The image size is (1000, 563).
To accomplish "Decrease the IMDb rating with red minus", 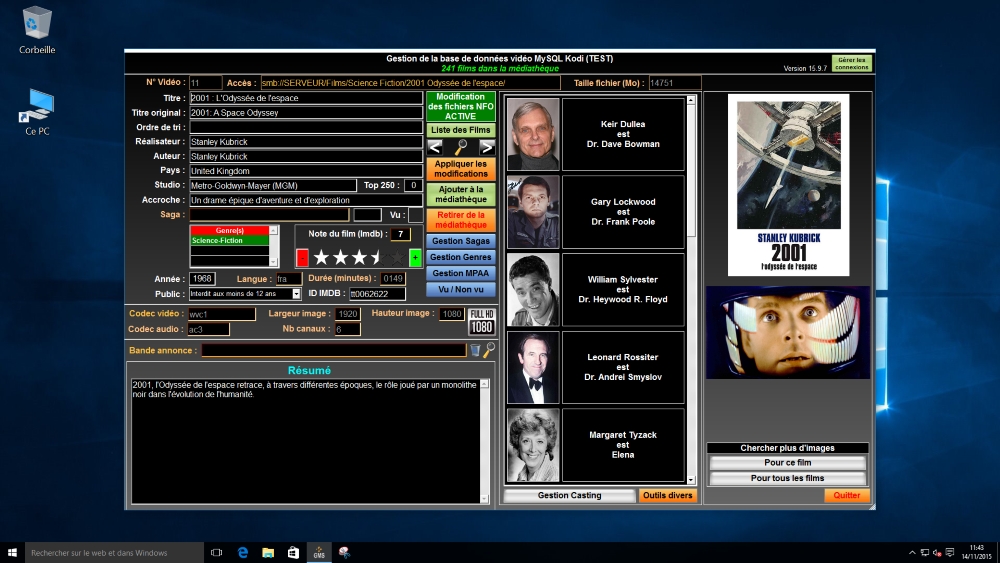I will [x=302, y=257].
